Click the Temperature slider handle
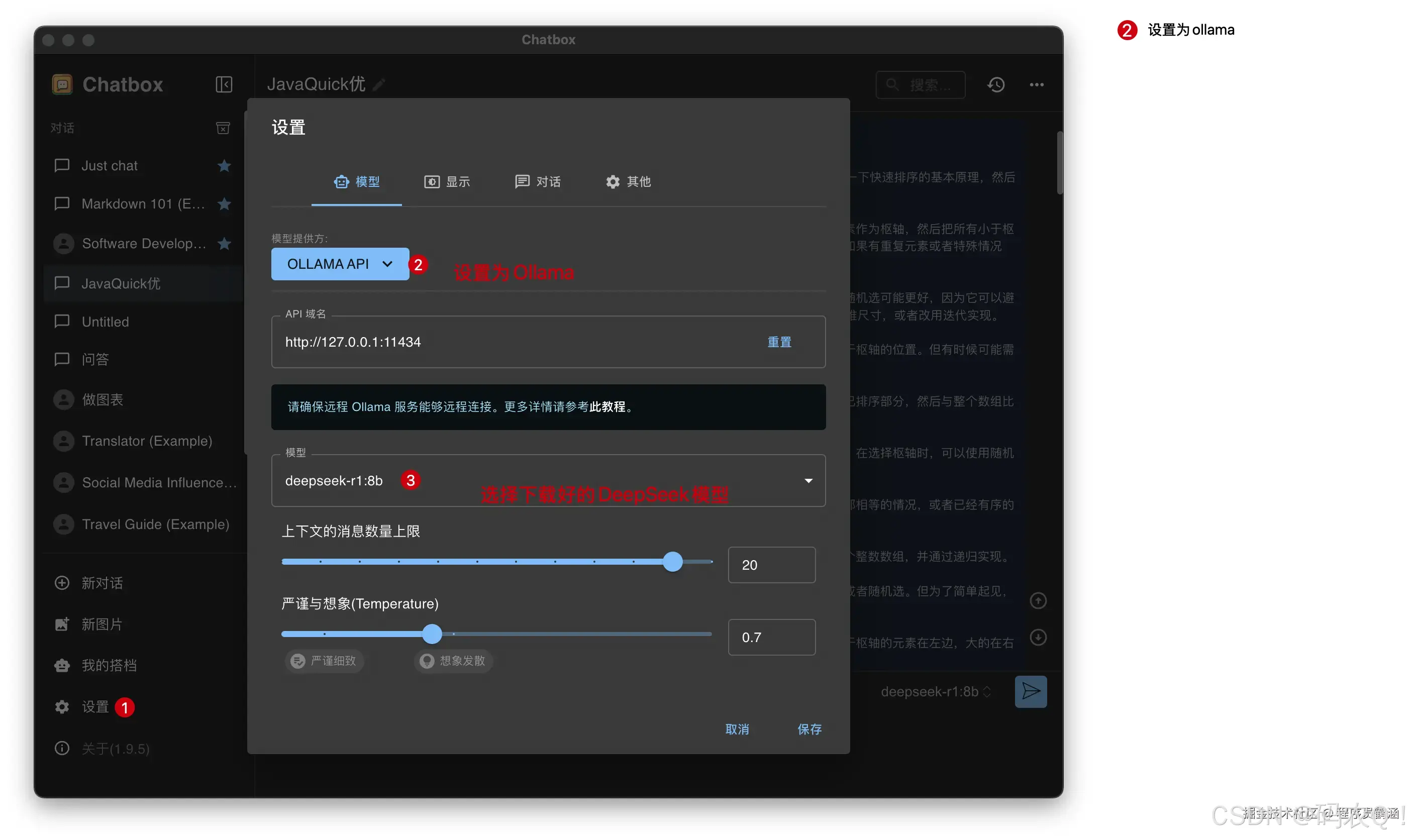This screenshot has height=840, width=1419. 432,634
